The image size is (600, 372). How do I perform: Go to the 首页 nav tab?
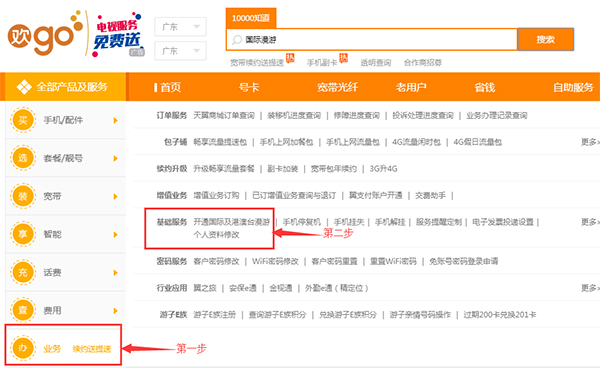171,87
